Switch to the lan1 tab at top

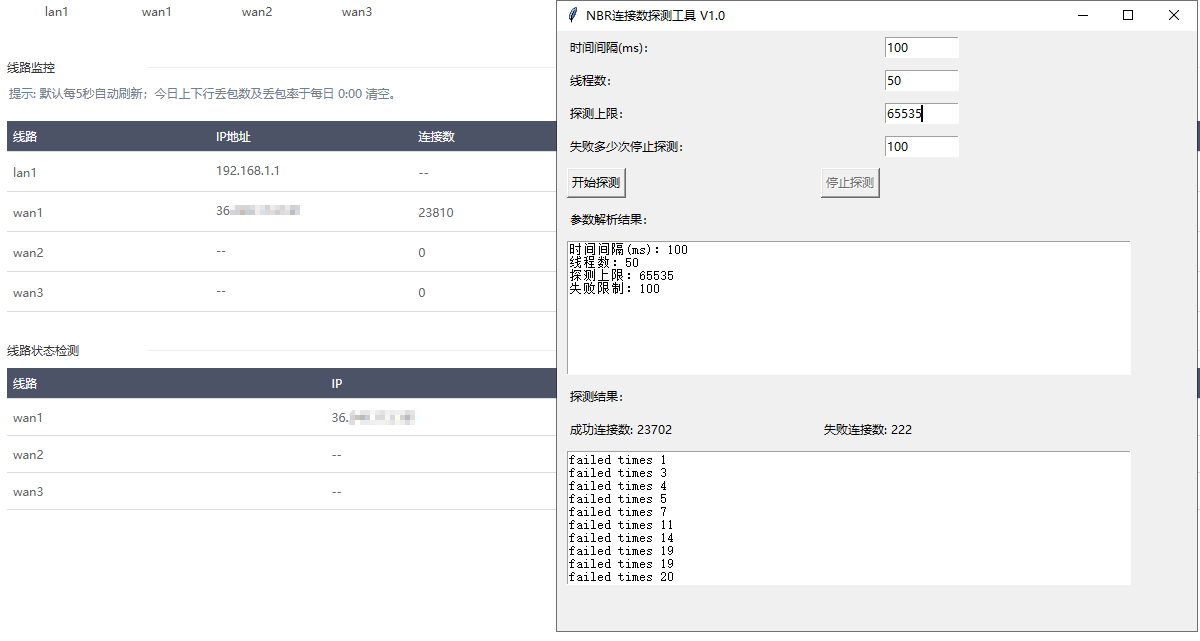coord(57,12)
